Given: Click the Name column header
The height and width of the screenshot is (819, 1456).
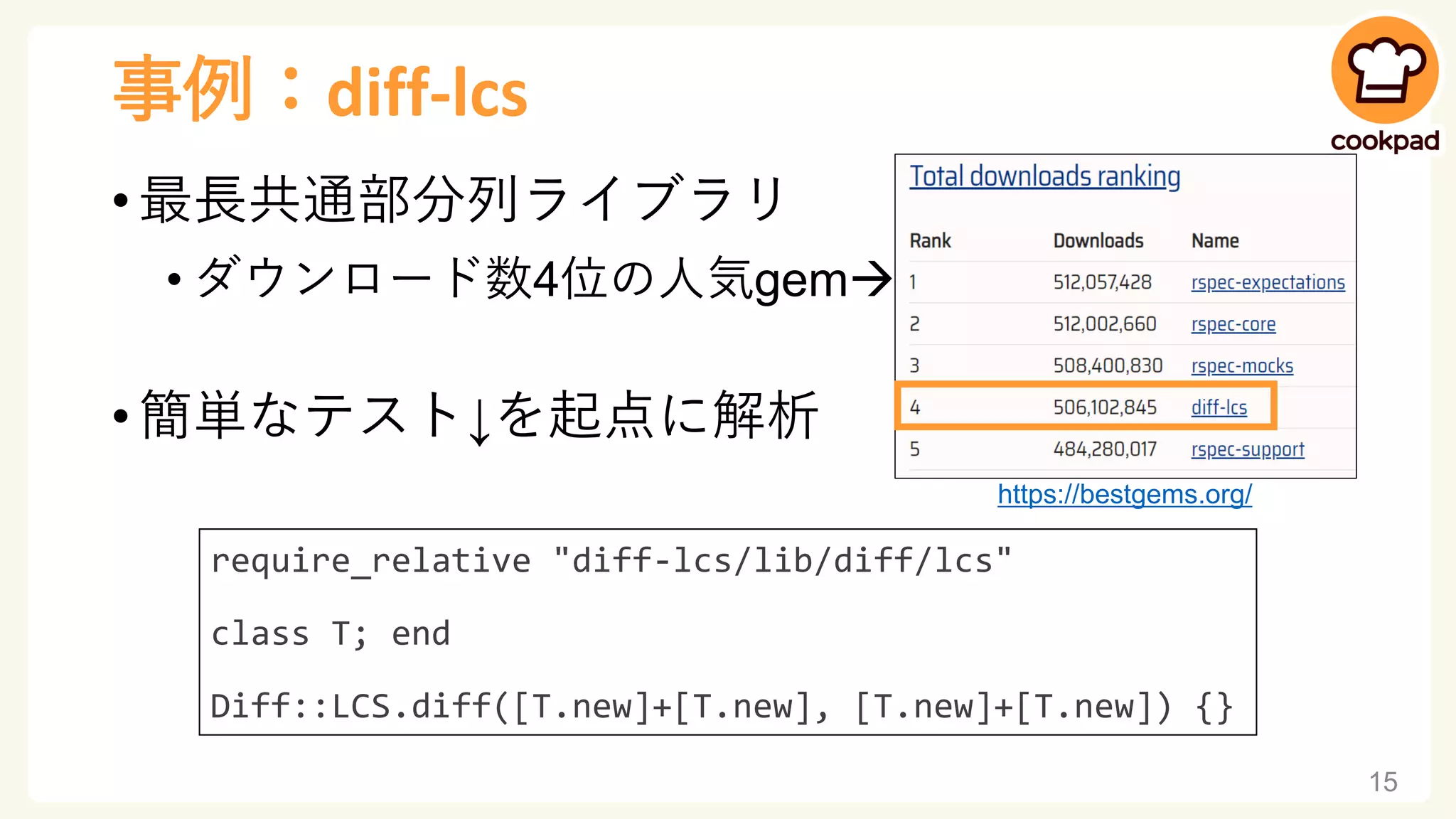Looking at the screenshot, I should click(1214, 241).
